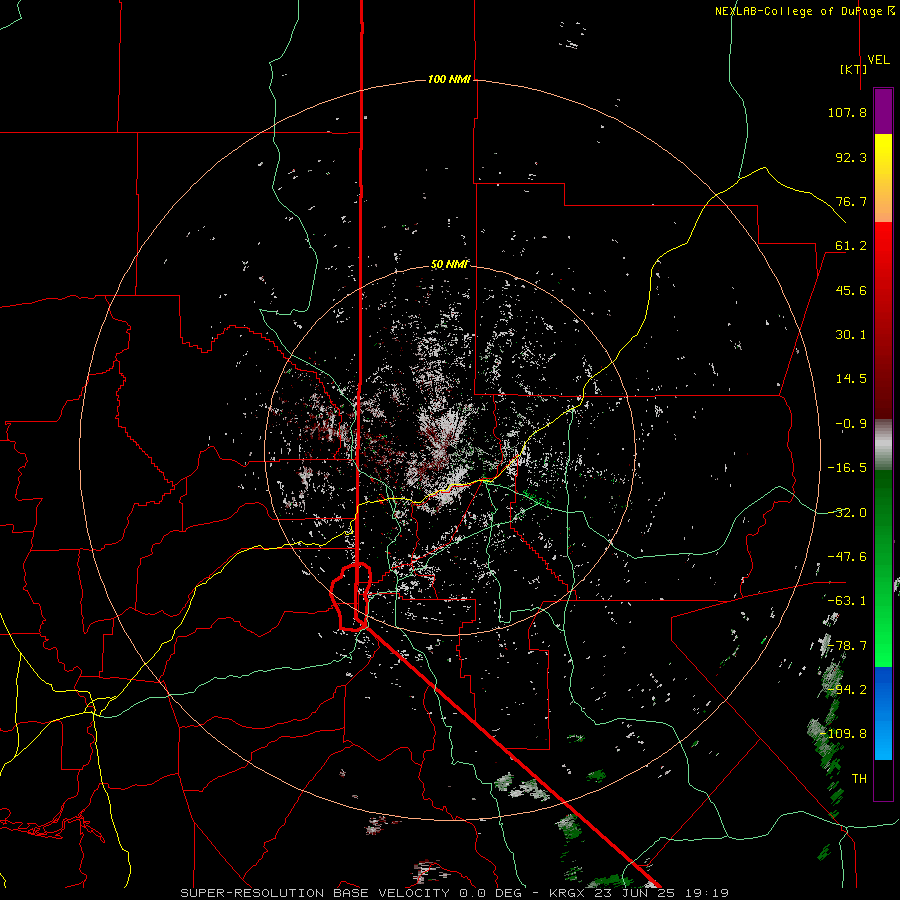Pick the gray segment of the velocity color bar
The width and height of the screenshot is (900, 900).
(883, 445)
